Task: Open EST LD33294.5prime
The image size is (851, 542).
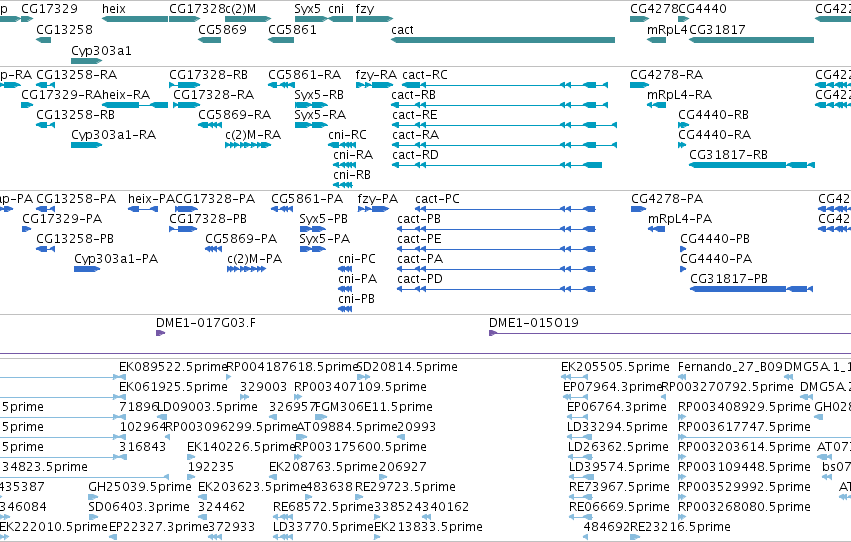Action: 617,427
